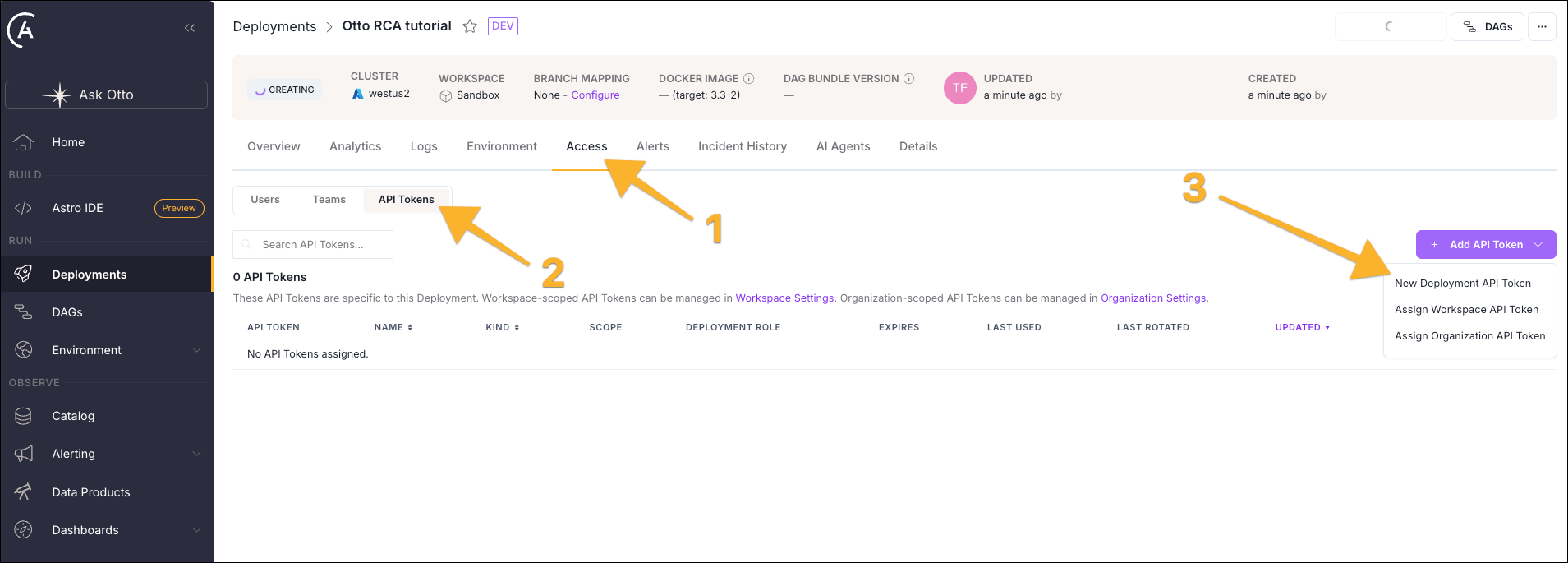Viewport: 1568px width, 563px height.
Task: Click the DAGs sidebar icon
Action: coord(23,312)
